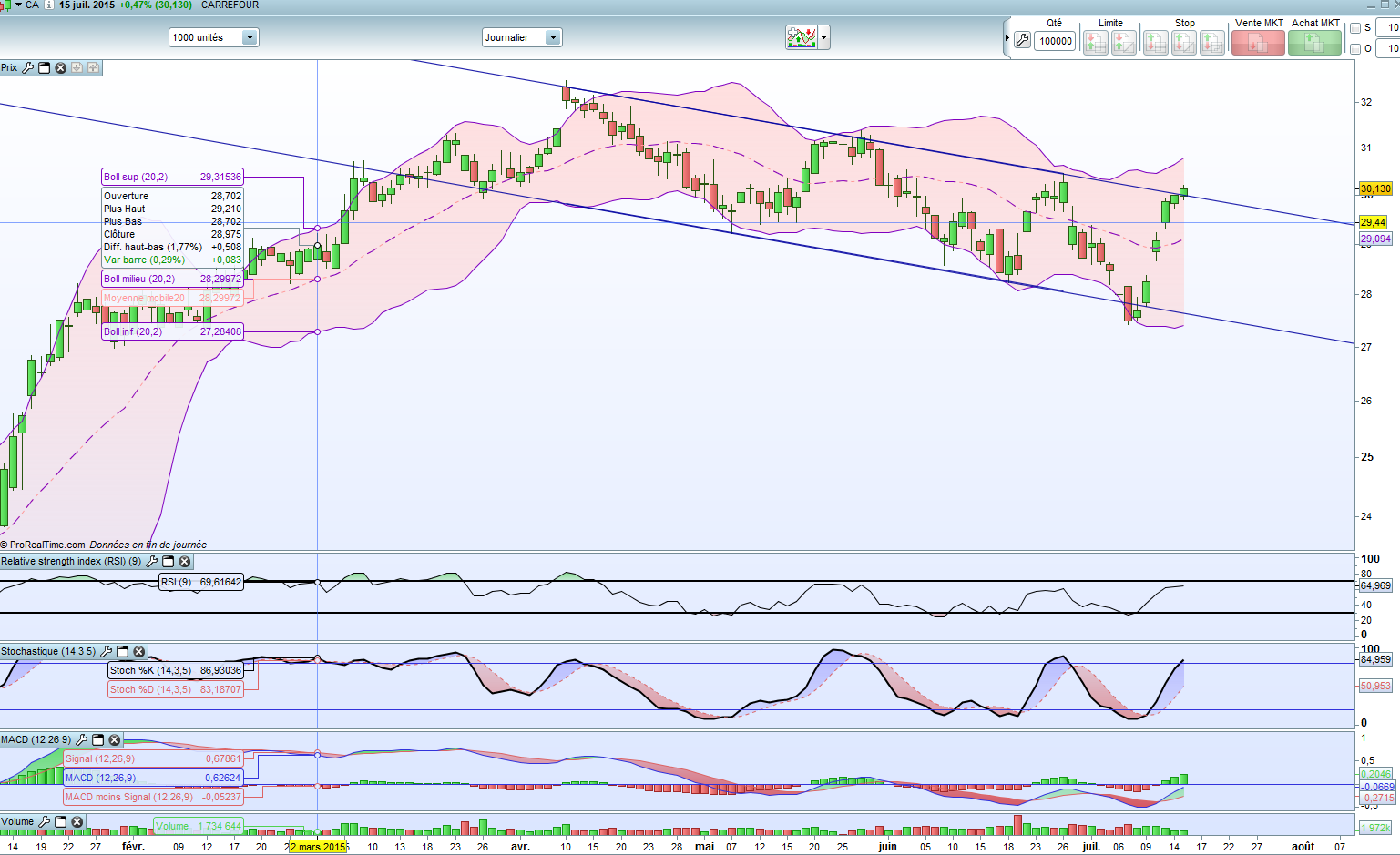Place an Achat MKT buy order

pyautogui.click(x=1314, y=42)
